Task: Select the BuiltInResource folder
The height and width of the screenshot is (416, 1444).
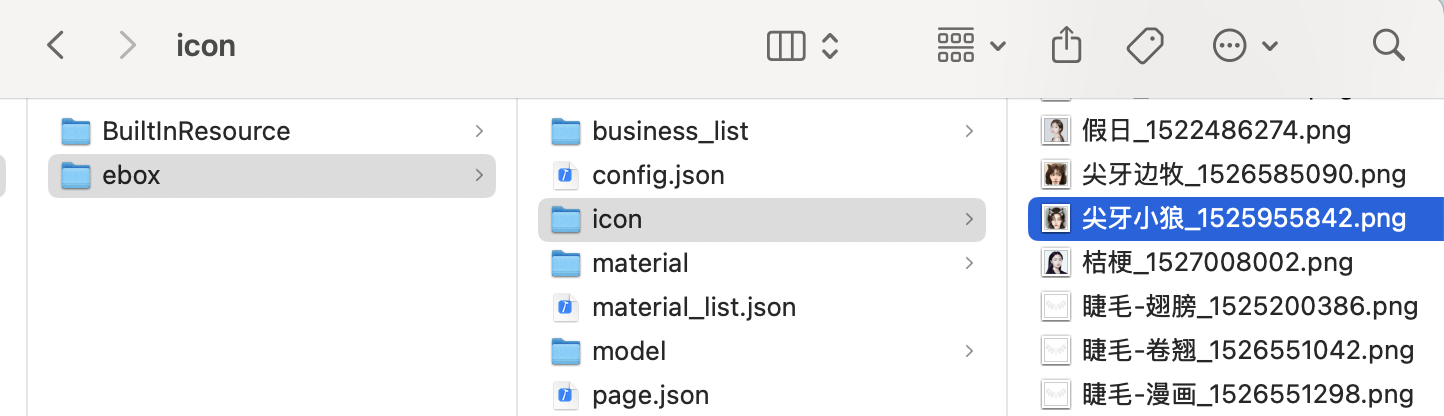Action: [x=196, y=131]
